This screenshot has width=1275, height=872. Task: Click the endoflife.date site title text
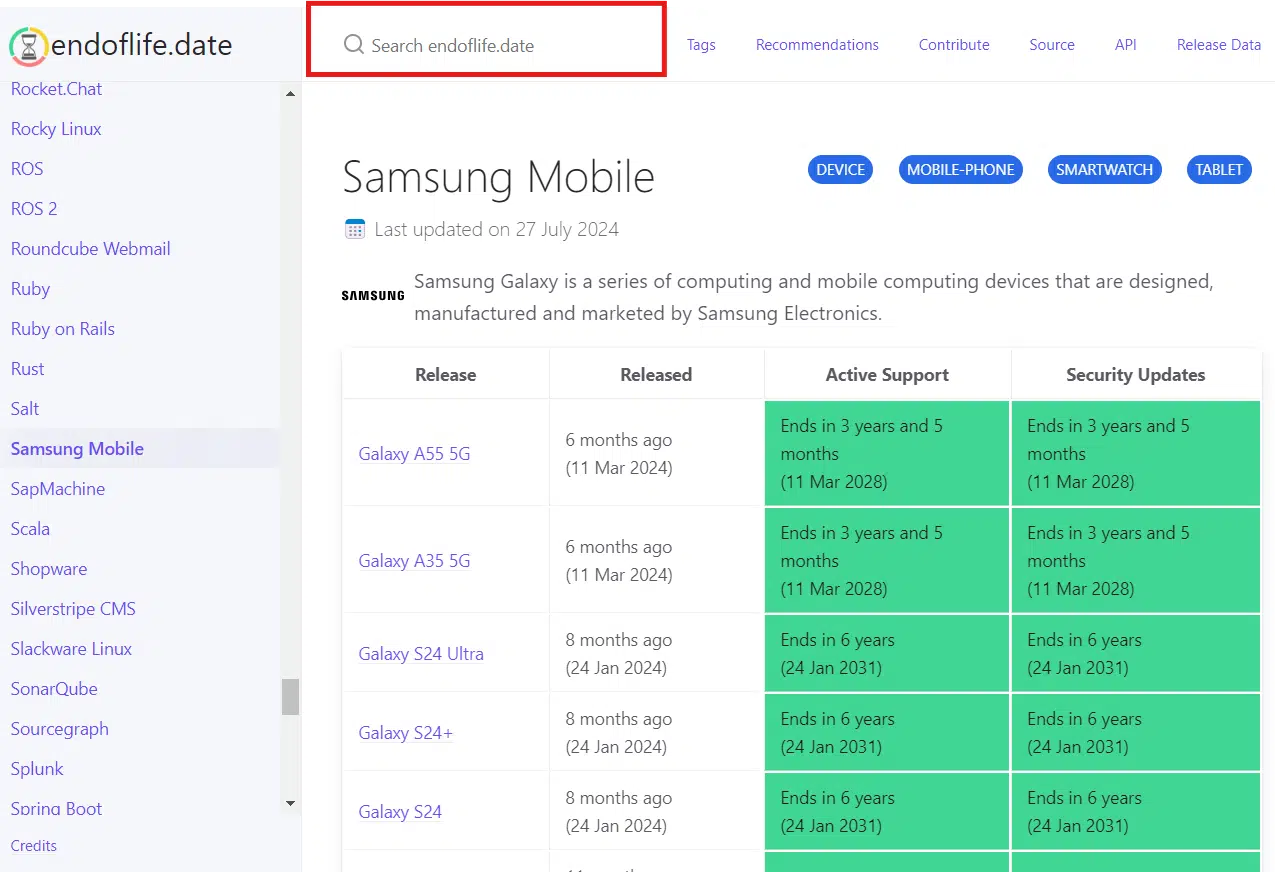tap(141, 45)
